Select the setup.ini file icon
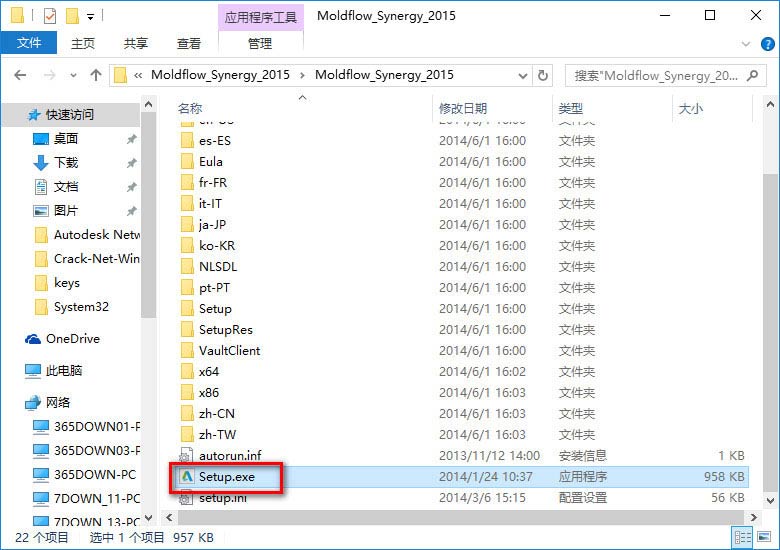Image resolution: width=780 pixels, height=550 pixels. click(x=186, y=498)
